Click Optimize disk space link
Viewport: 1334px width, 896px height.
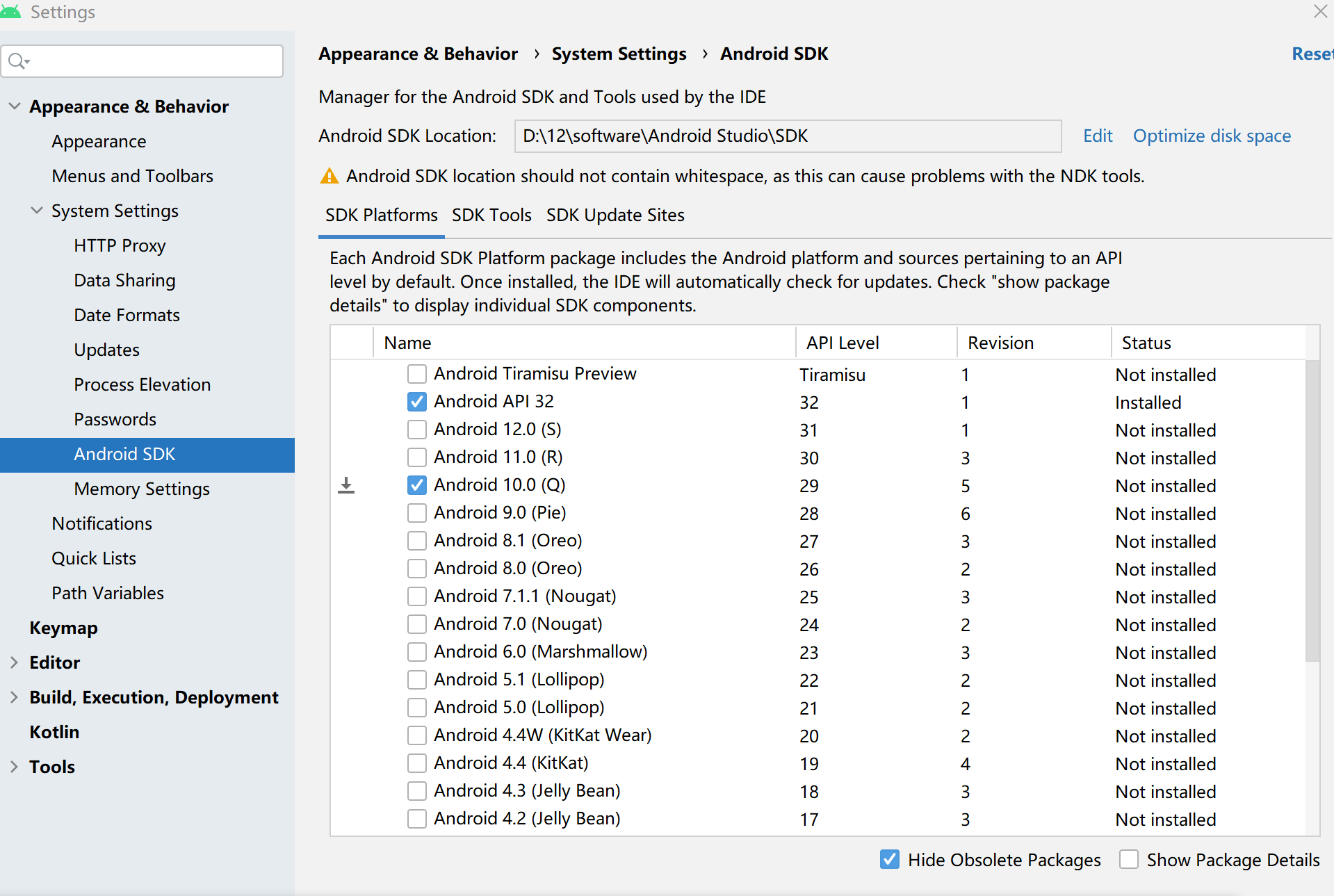[x=1212, y=136]
